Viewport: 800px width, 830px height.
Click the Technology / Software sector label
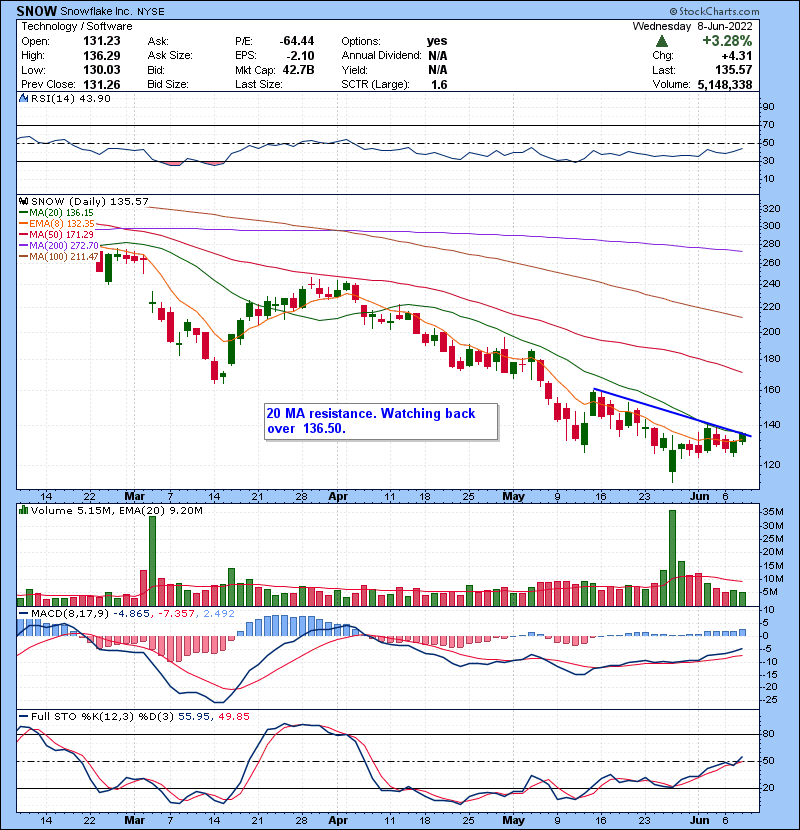click(77, 26)
